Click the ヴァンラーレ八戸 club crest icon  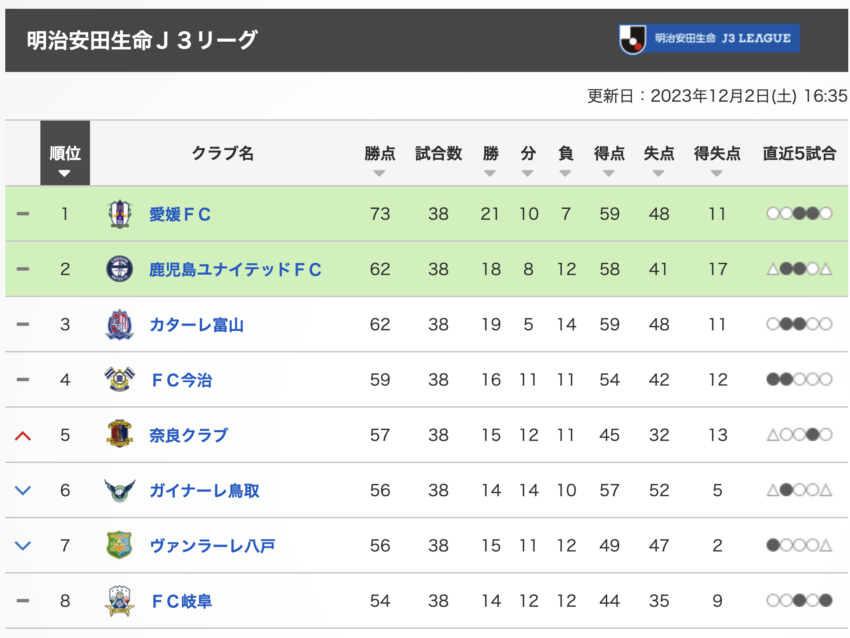tap(119, 545)
